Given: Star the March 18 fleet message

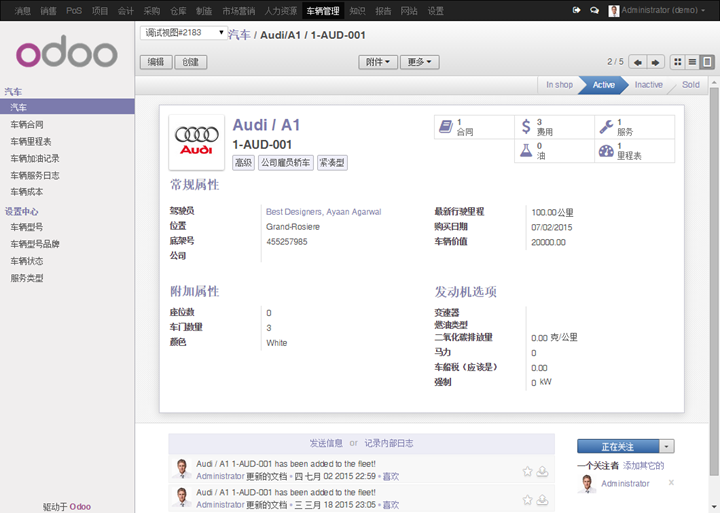Looking at the screenshot, I should pos(527,500).
